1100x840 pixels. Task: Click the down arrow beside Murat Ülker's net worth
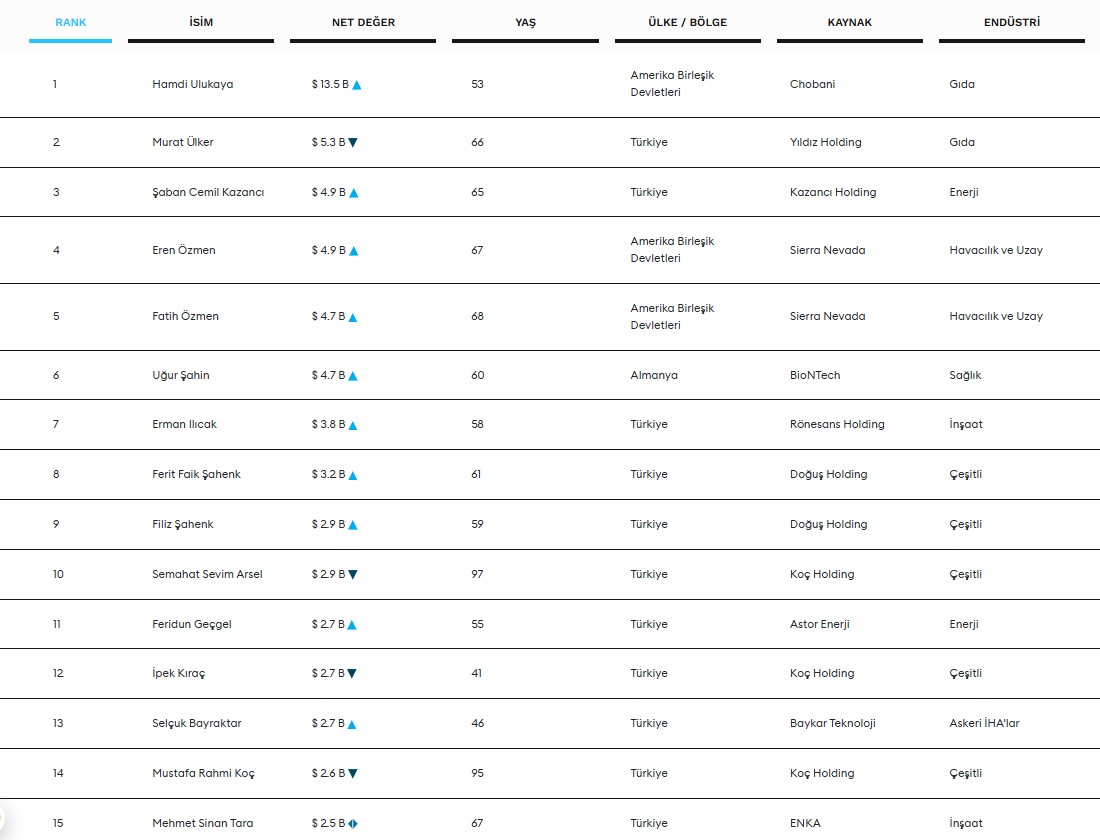tap(352, 143)
